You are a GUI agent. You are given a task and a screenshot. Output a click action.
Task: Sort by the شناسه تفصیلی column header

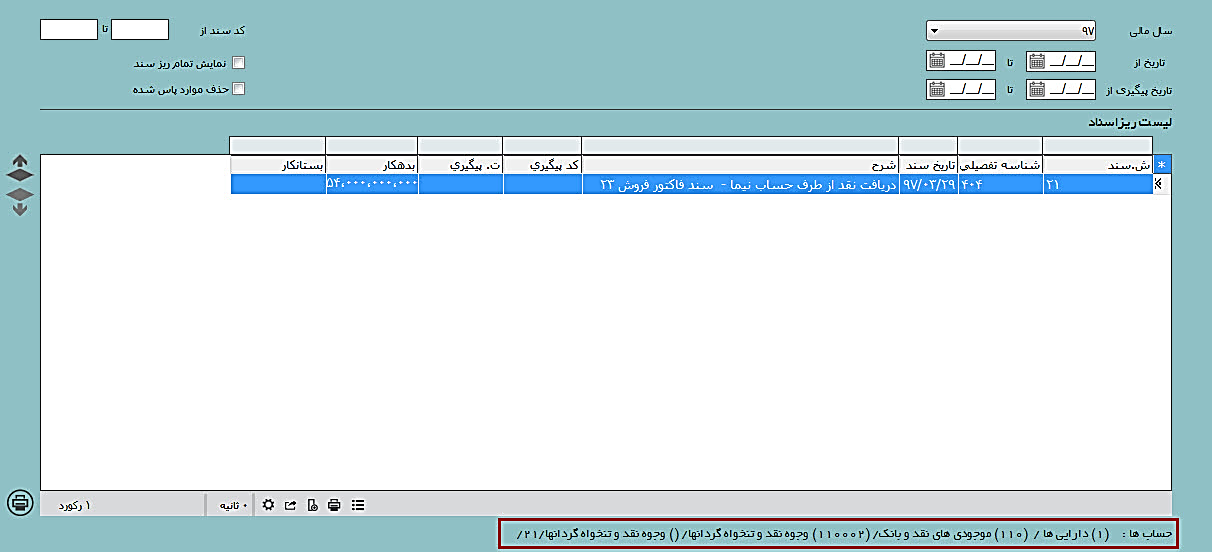click(1000, 165)
